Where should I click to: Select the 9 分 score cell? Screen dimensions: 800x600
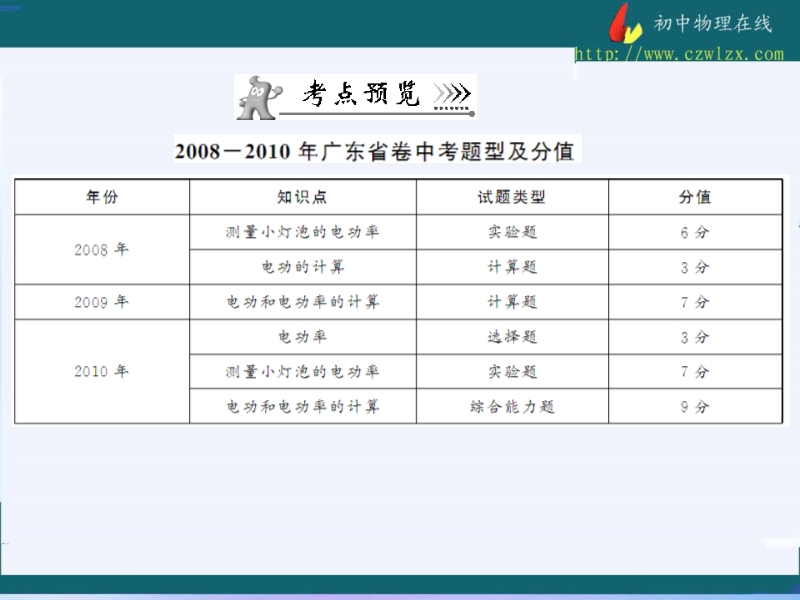[694, 406]
